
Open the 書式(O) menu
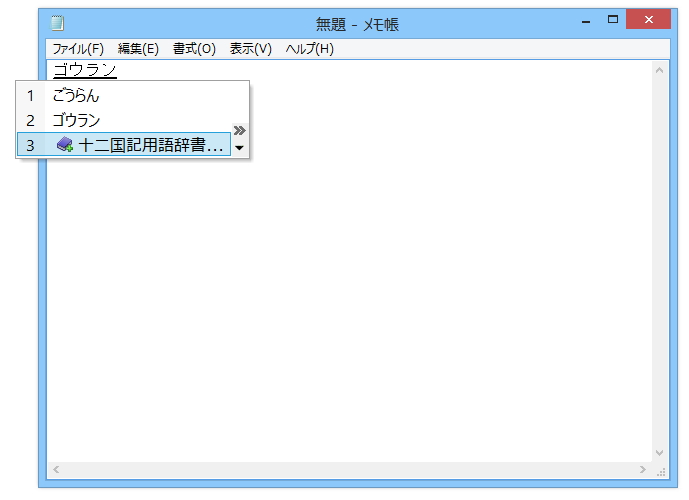(194, 49)
